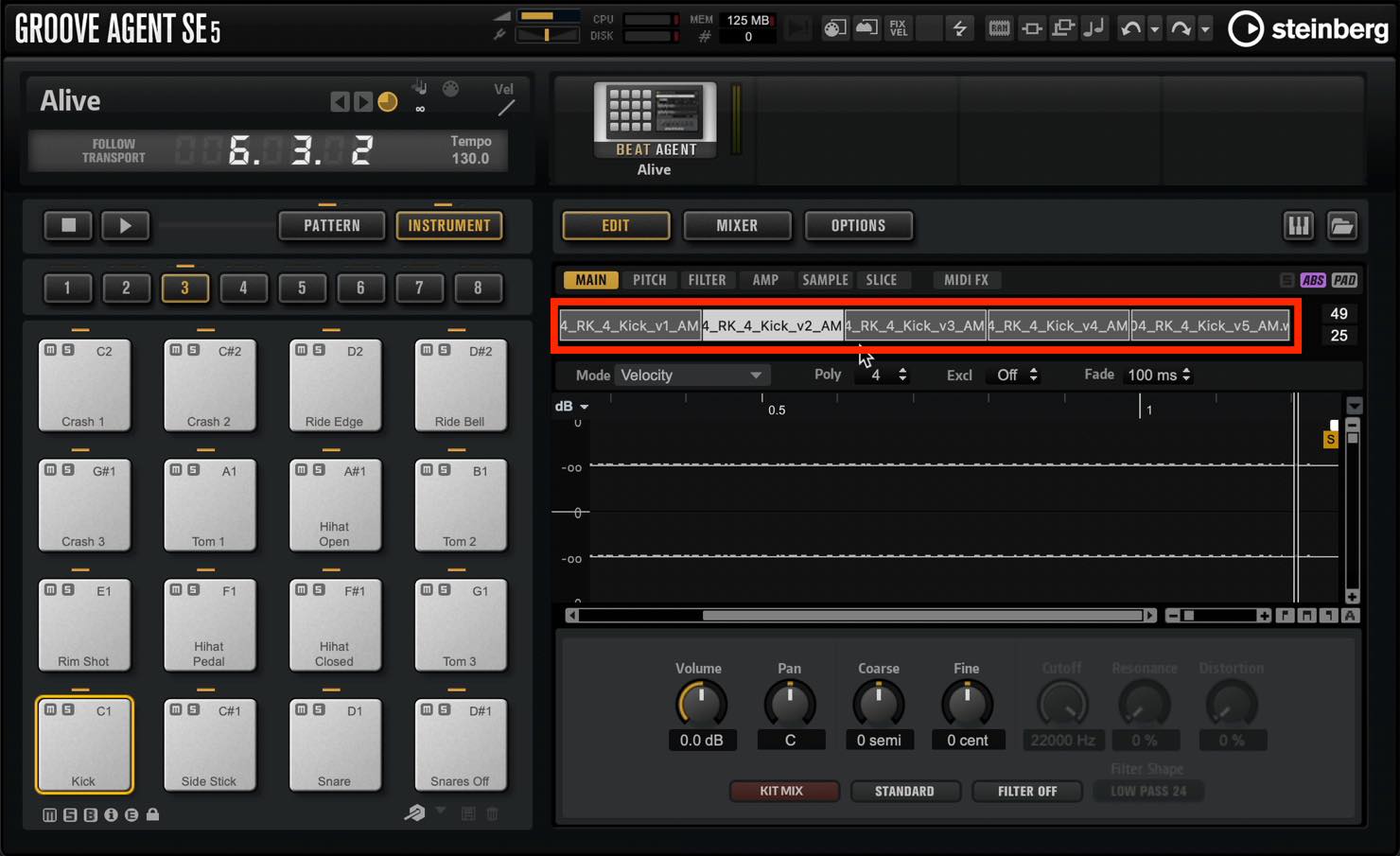Click the redo arrow icon in top toolbar
The height and width of the screenshot is (856, 1400).
[x=1181, y=28]
